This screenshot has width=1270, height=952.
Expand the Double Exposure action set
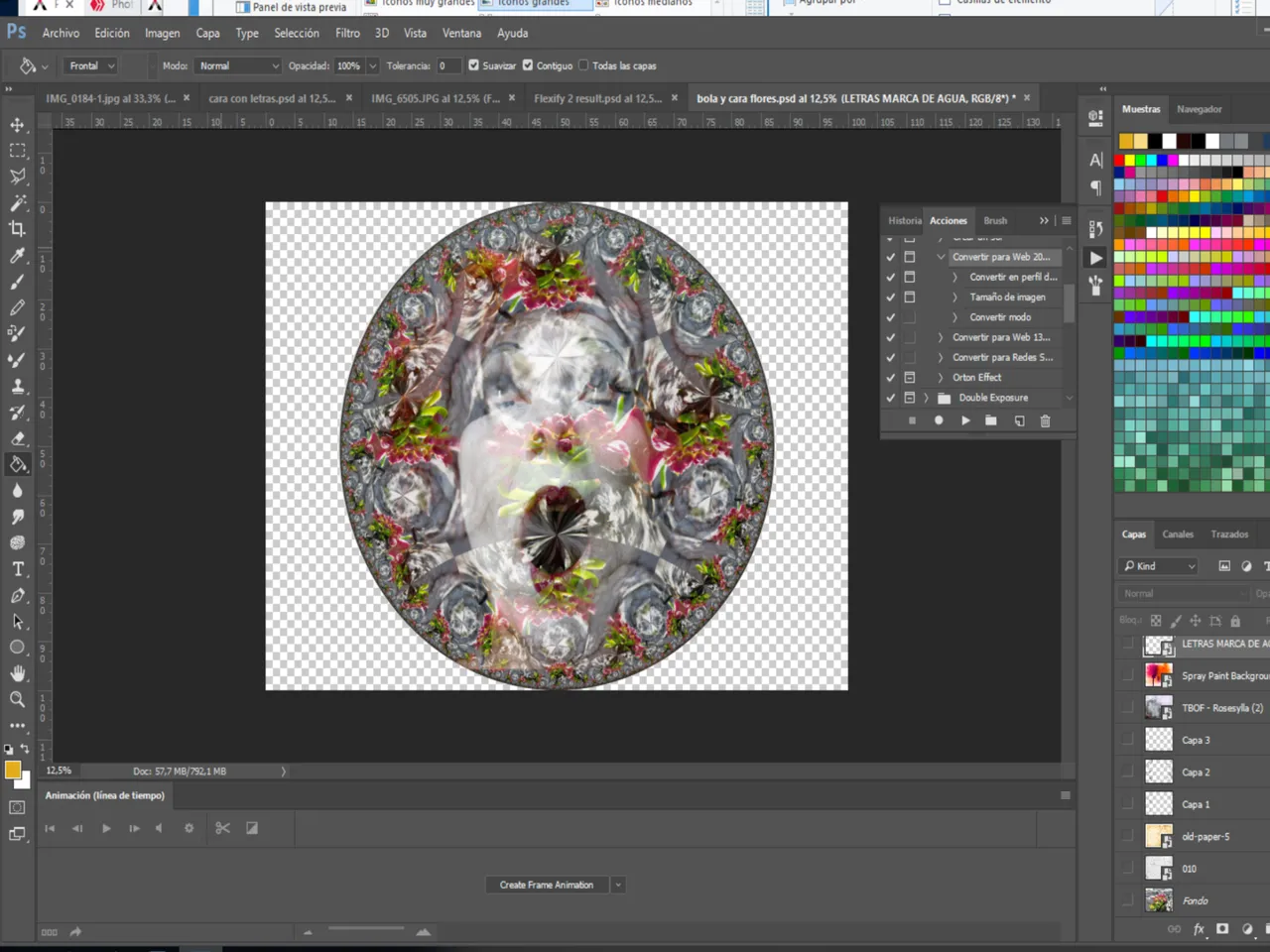927,398
